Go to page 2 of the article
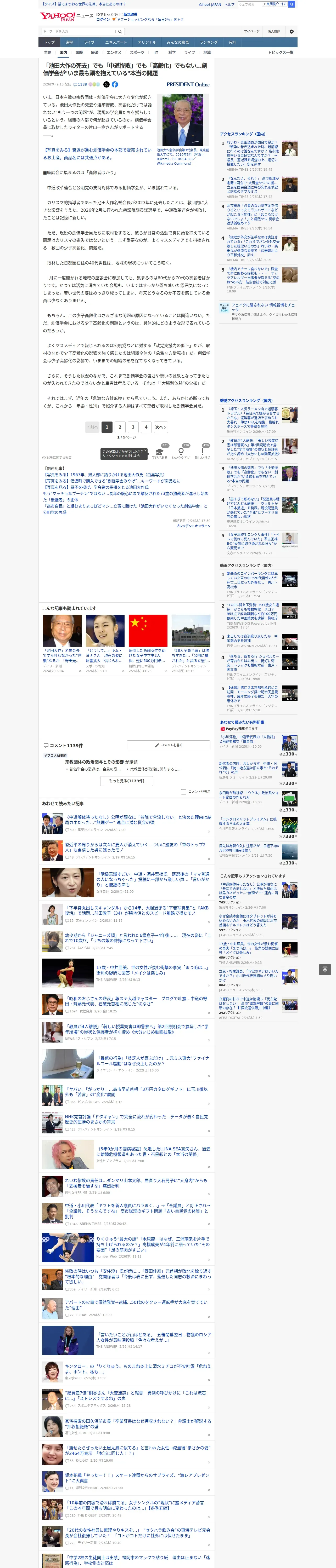Screen dimensions: 336x1568 click(120, 427)
